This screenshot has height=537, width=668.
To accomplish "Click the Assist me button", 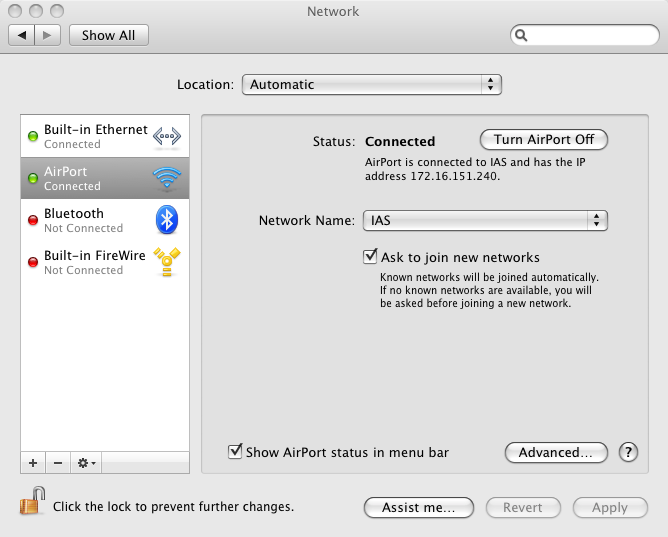I will (x=419, y=507).
